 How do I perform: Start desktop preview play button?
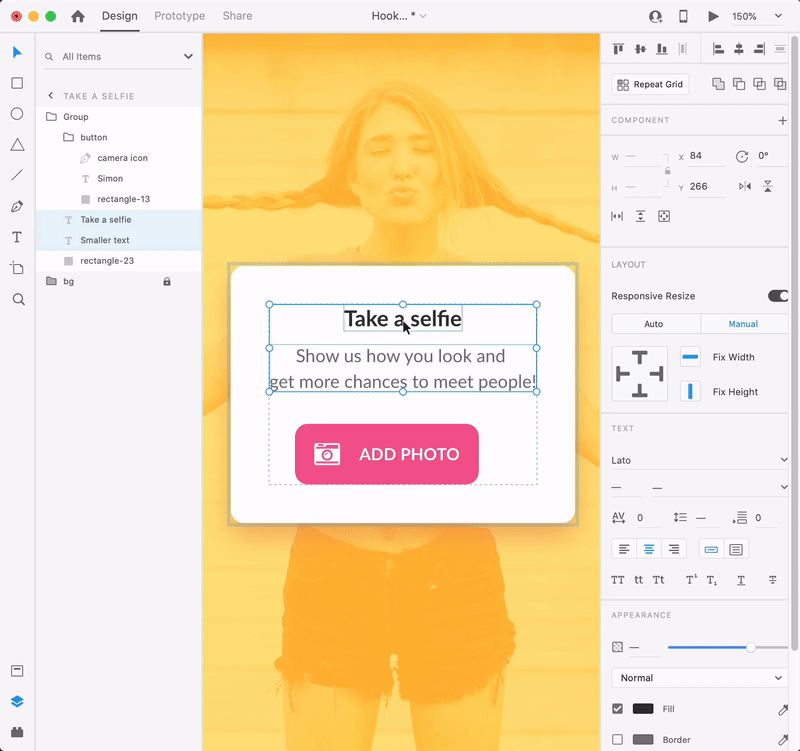click(713, 16)
